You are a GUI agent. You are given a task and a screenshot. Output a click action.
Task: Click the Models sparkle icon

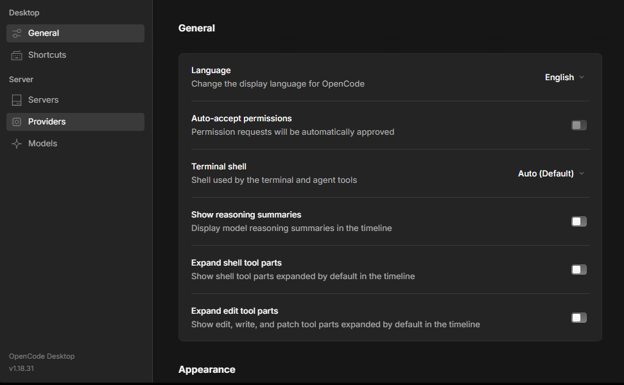[x=17, y=144]
